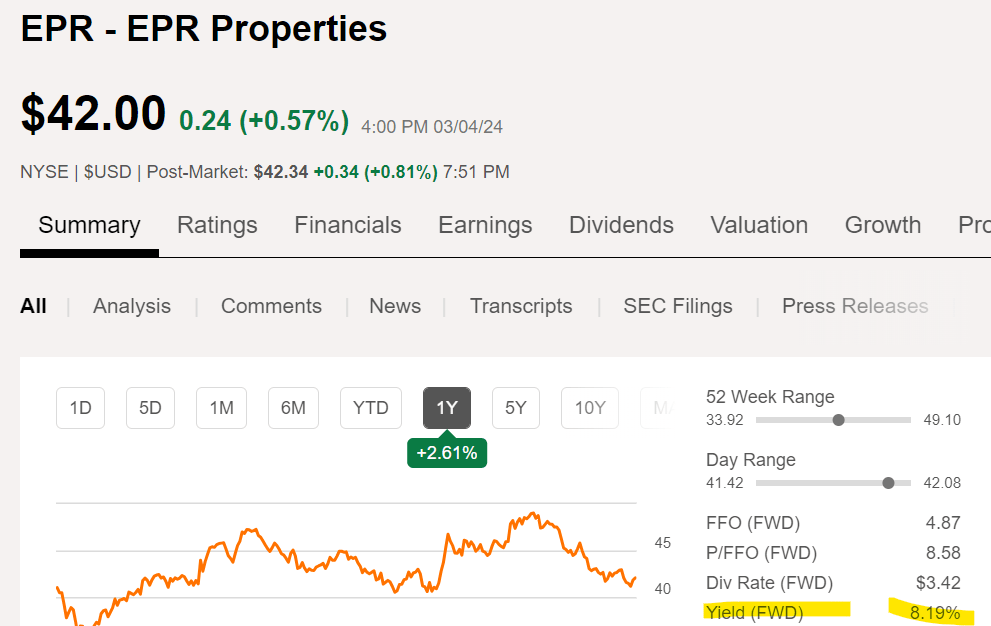991x626 pixels.
Task: Open the Dividends tab
Action: click(x=621, y=225)
